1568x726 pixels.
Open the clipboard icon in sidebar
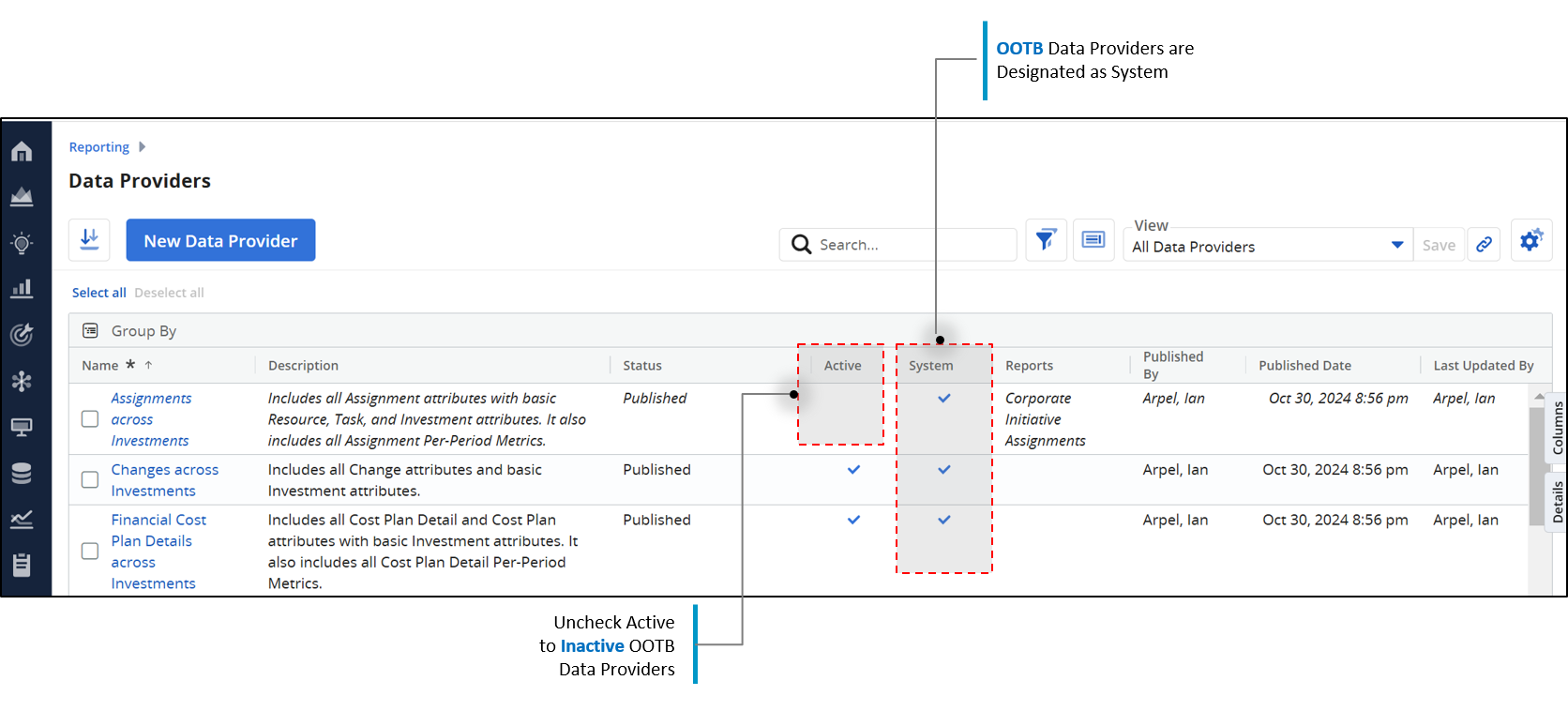point(22,565)
